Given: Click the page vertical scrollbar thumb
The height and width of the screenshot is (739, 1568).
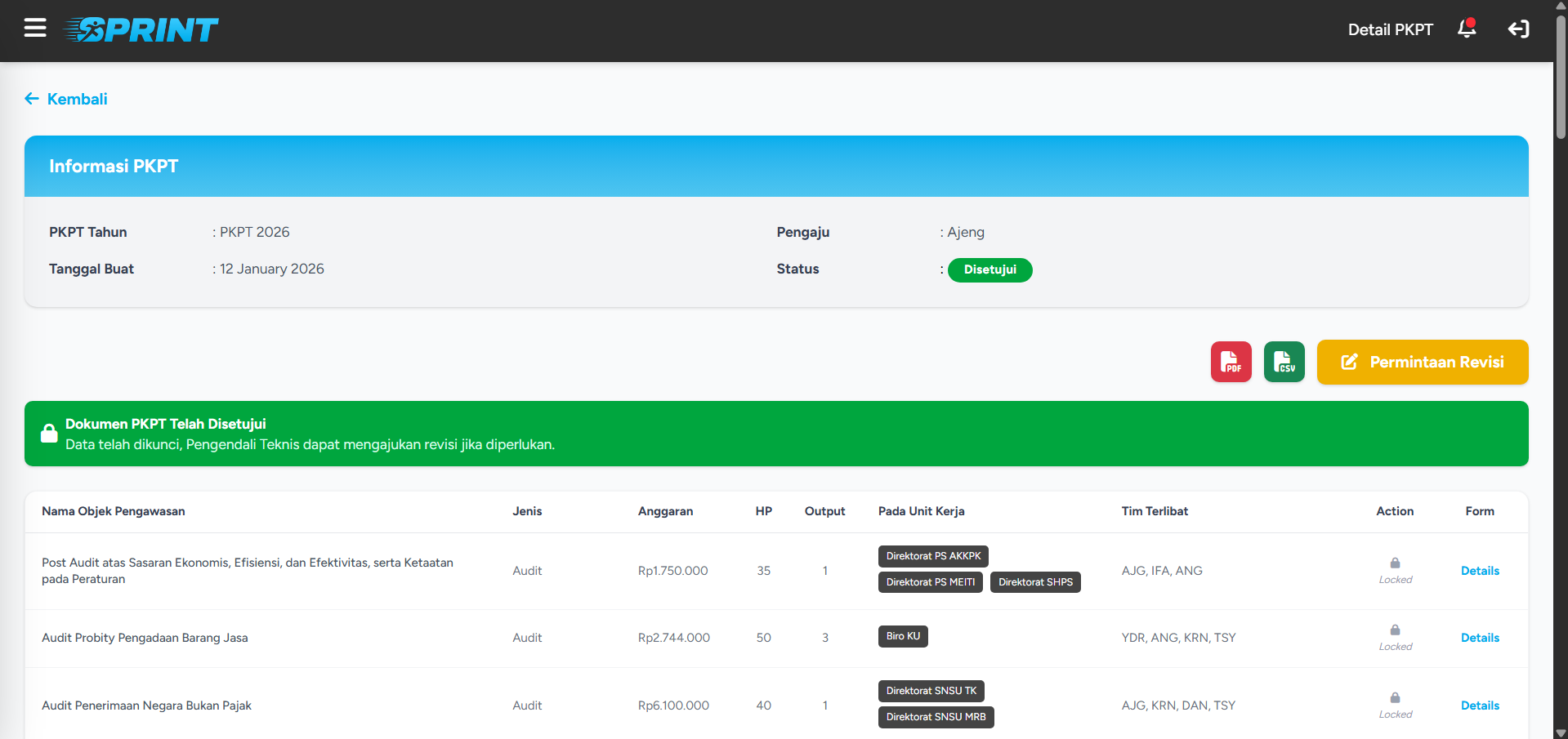Looking at the screenshot, I should (x=1561, y=75).
